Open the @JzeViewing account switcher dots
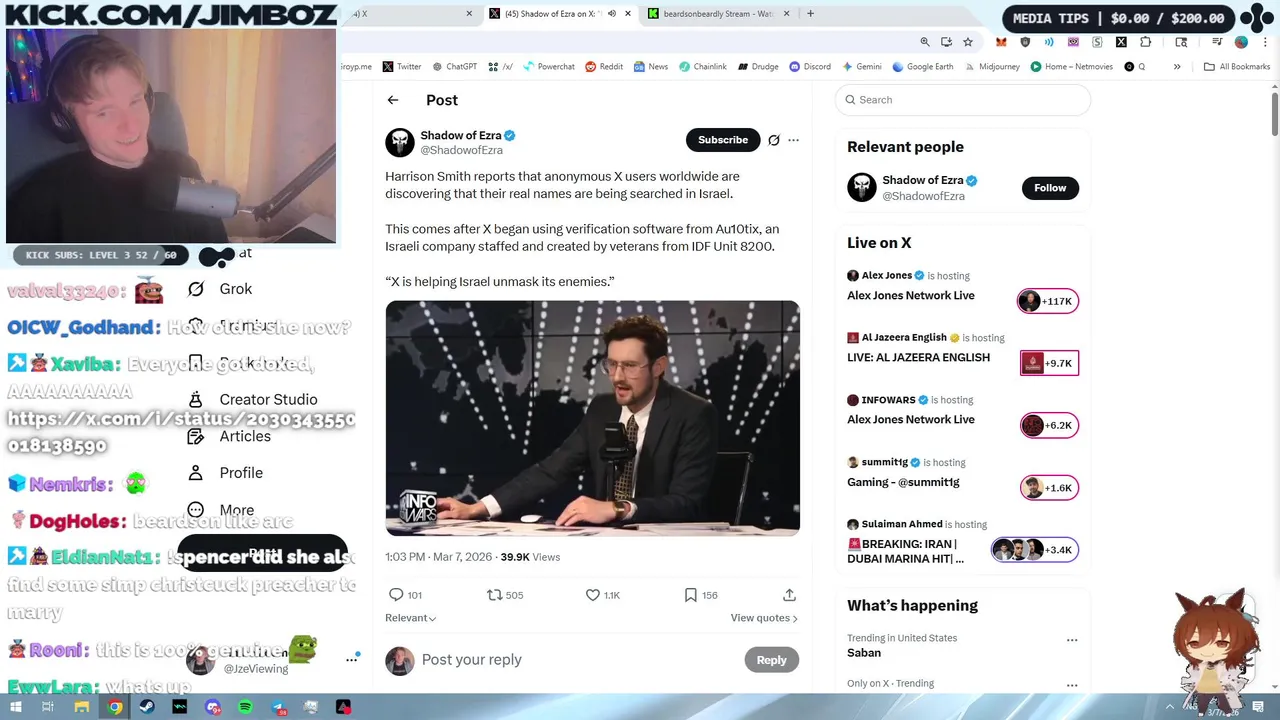Image resolution: width=1280 pixels, height=720 pixels. tap(352, 660)
